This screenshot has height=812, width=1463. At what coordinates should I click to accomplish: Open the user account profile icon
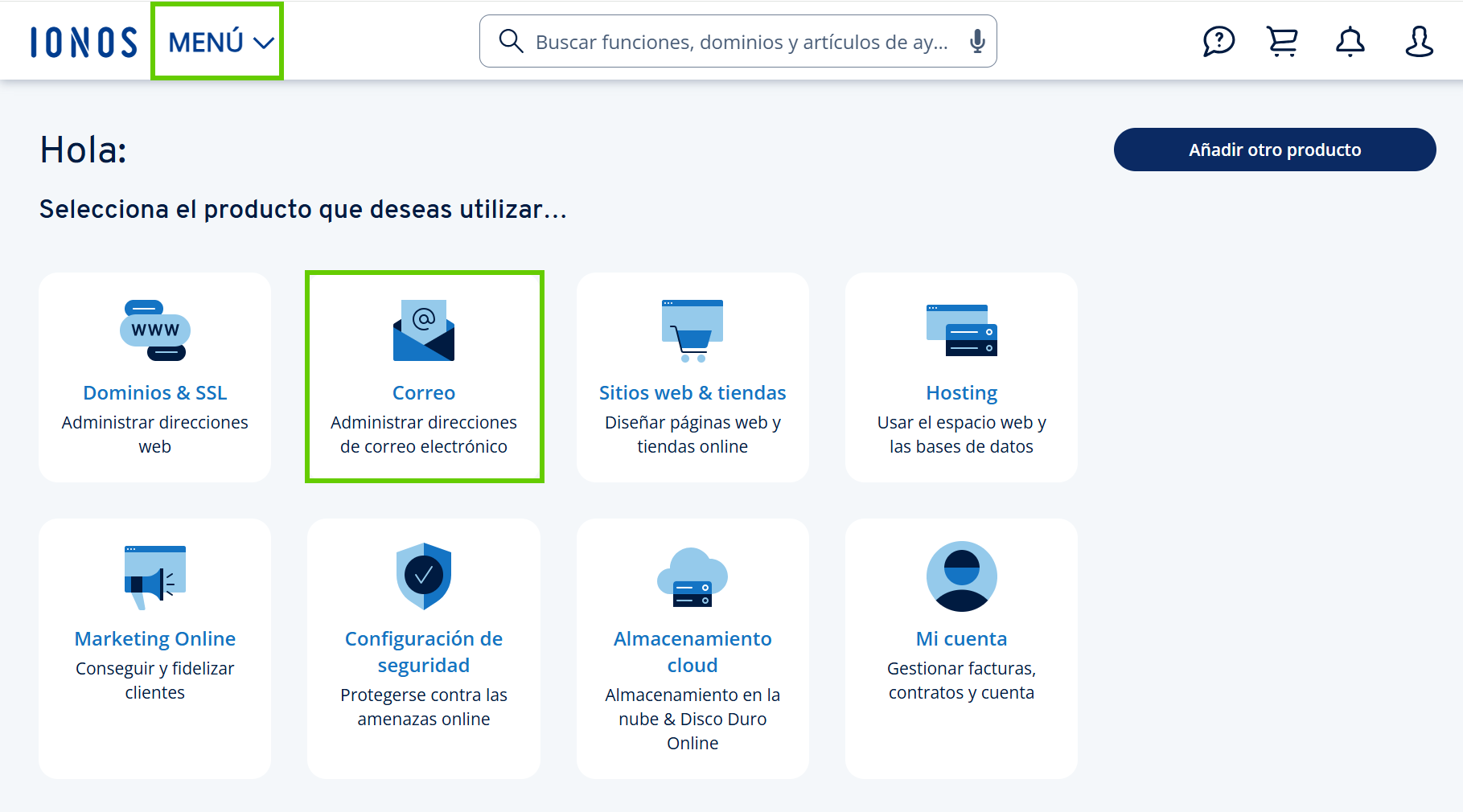pyautogui.click(x=1420, y=41)
